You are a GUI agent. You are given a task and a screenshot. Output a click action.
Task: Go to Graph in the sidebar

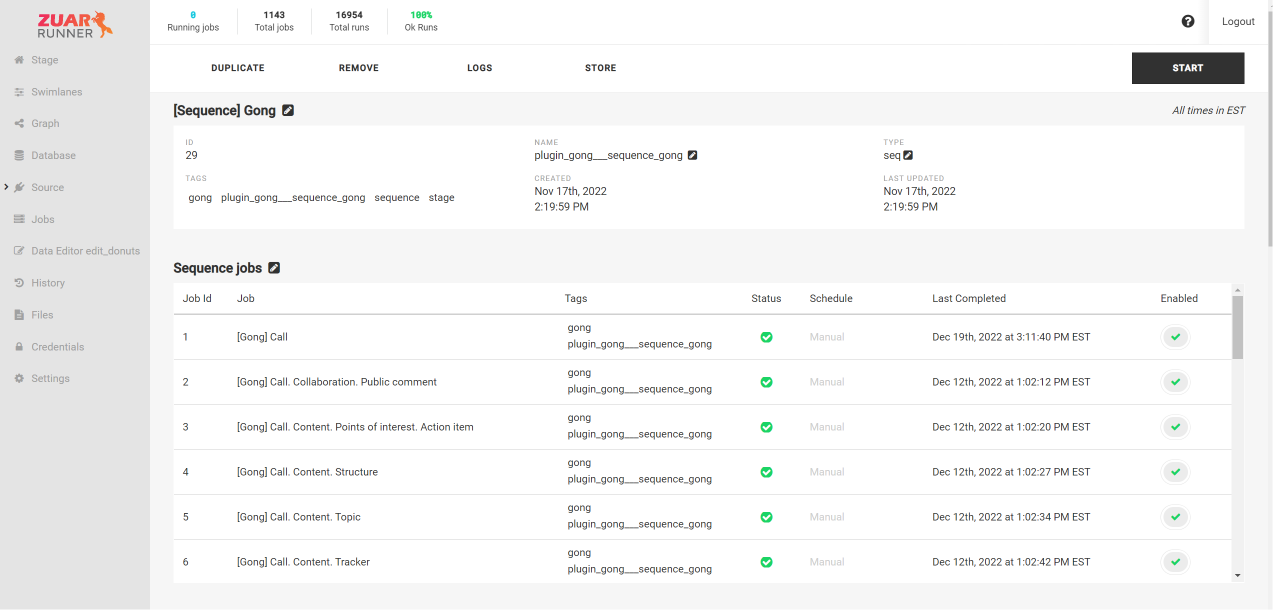tap(45, 124)
